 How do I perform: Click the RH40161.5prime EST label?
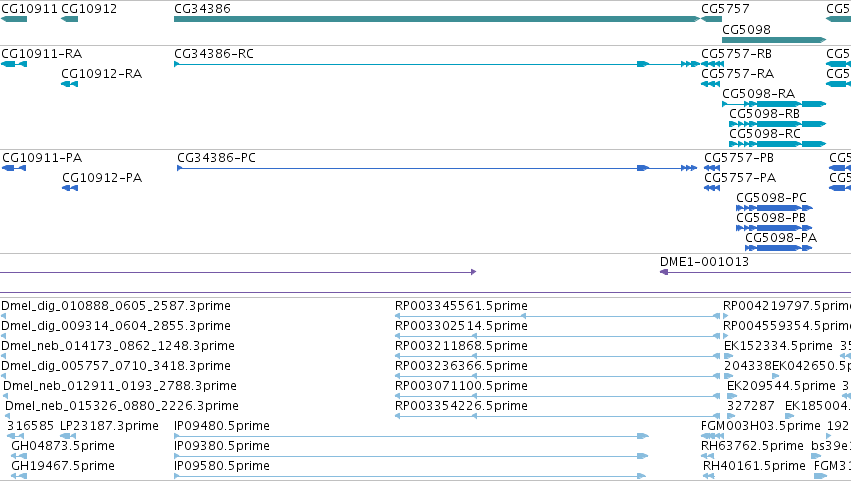[754, 466]
